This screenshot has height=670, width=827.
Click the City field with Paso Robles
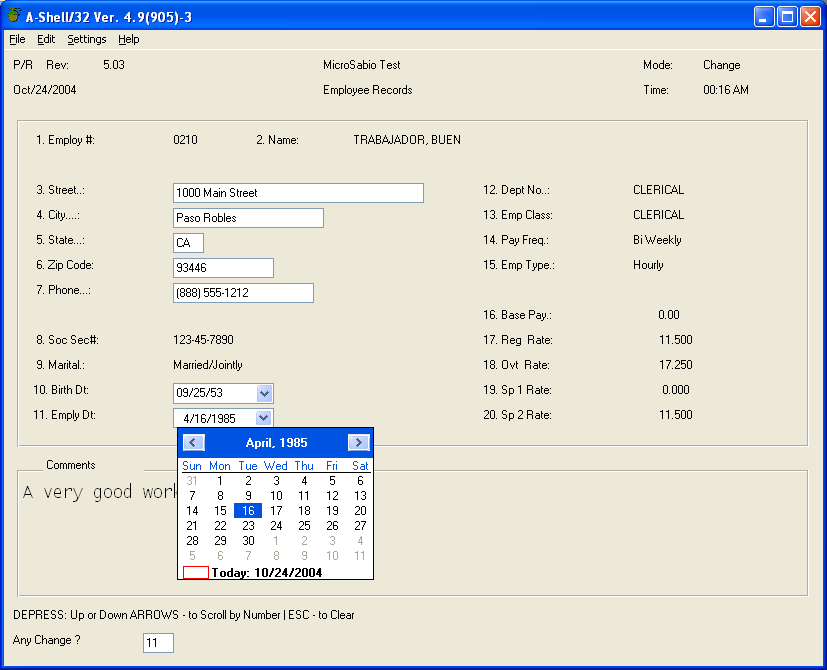(x=248, y=218)
